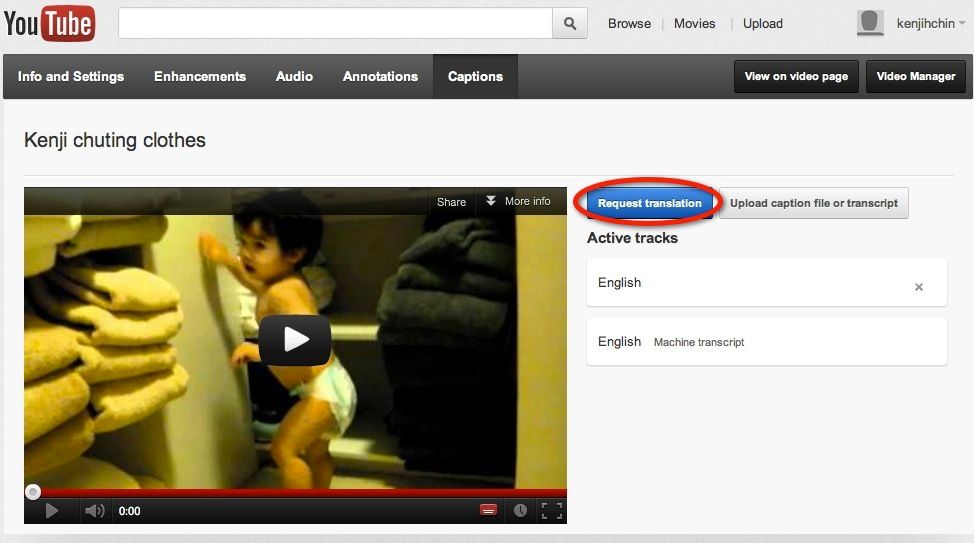Image resolution: width=974 pixels, height=543 pixels.
Task: Click the Request translation button
Action: 649,203
